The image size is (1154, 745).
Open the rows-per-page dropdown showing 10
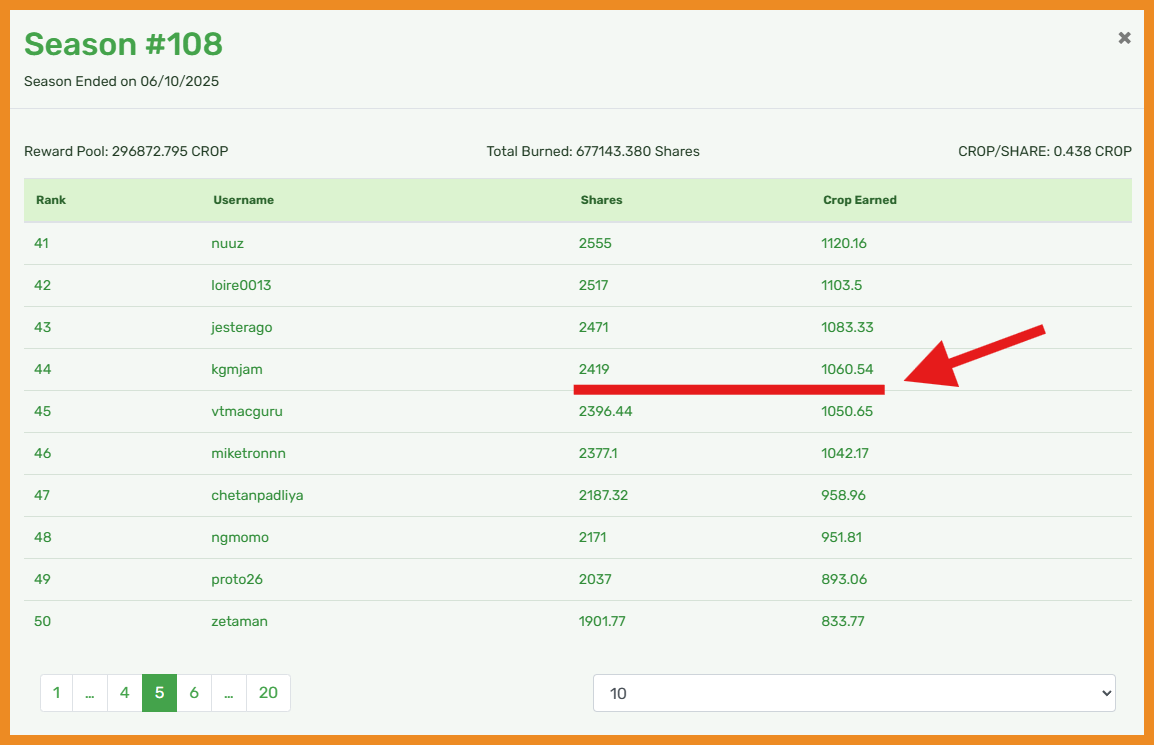coord(853,693)
